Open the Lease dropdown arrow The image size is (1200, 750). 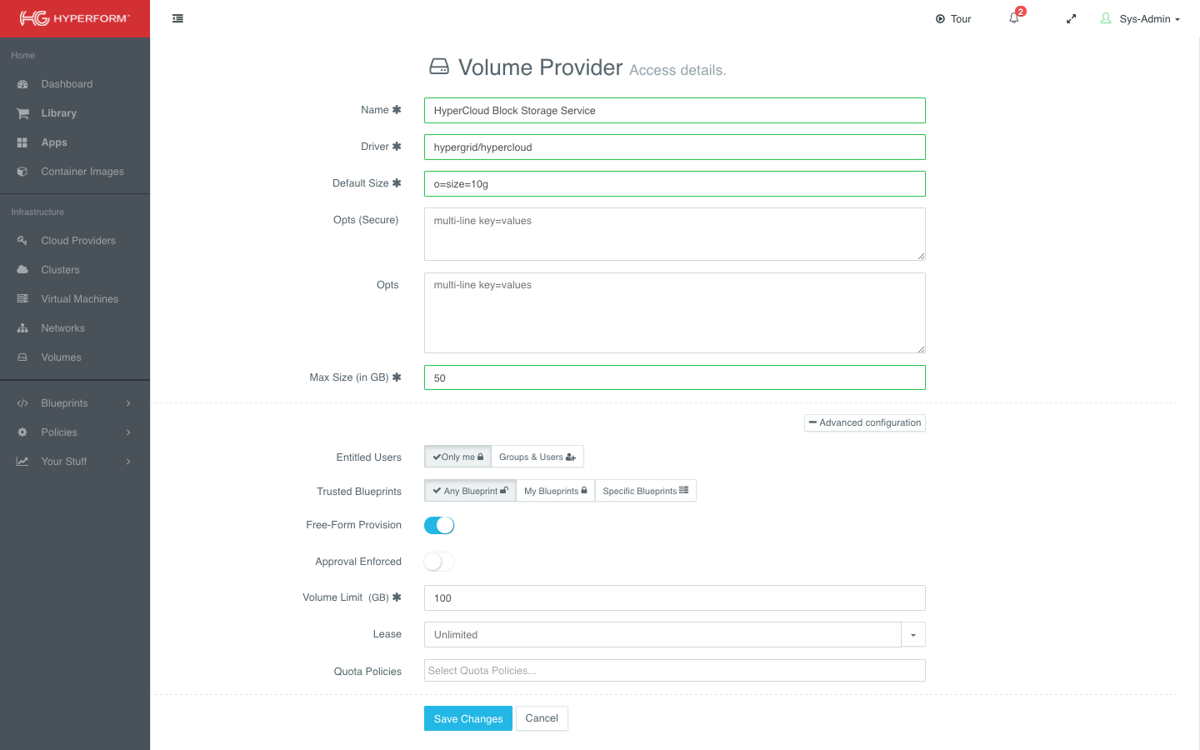tap(914, 635)
